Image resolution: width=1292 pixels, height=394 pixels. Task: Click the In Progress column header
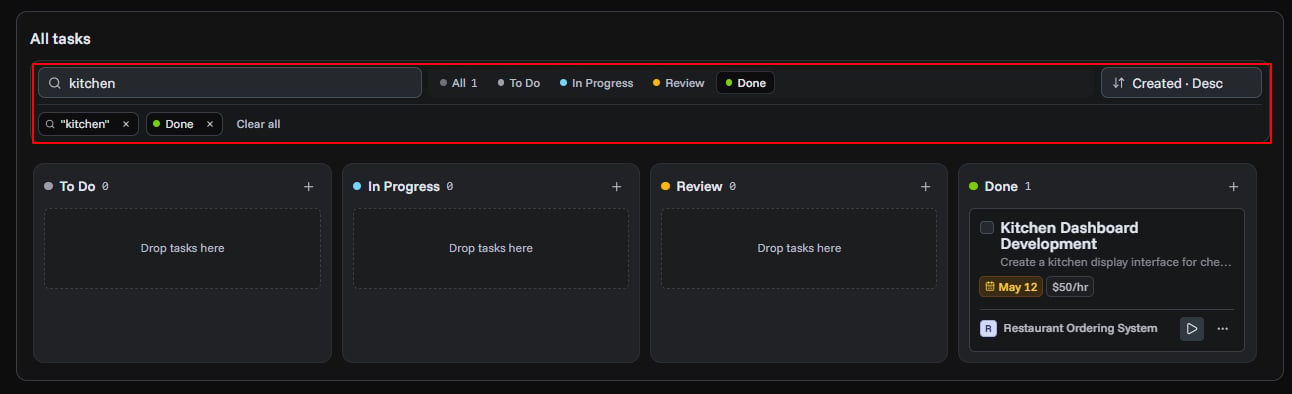pyautogui.click(x=404, y=186)
